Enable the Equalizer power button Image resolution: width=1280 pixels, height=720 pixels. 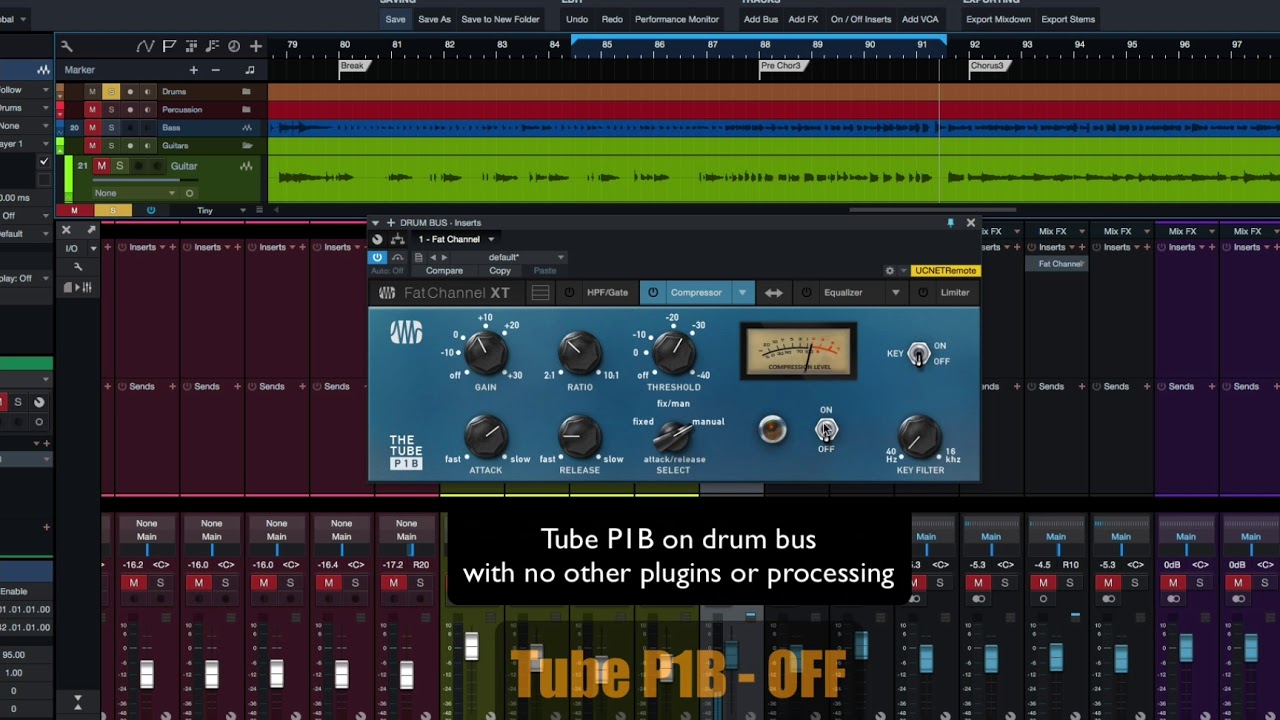point(807,293)
